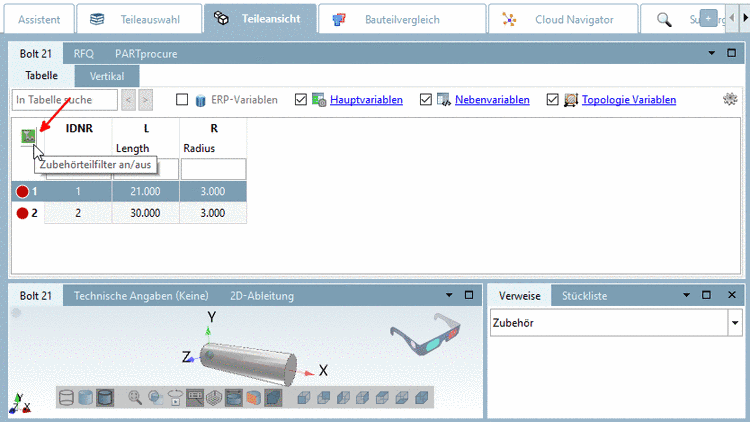Choose the second cube view orientation
This screenshot has height=422, width=750.
323,398
